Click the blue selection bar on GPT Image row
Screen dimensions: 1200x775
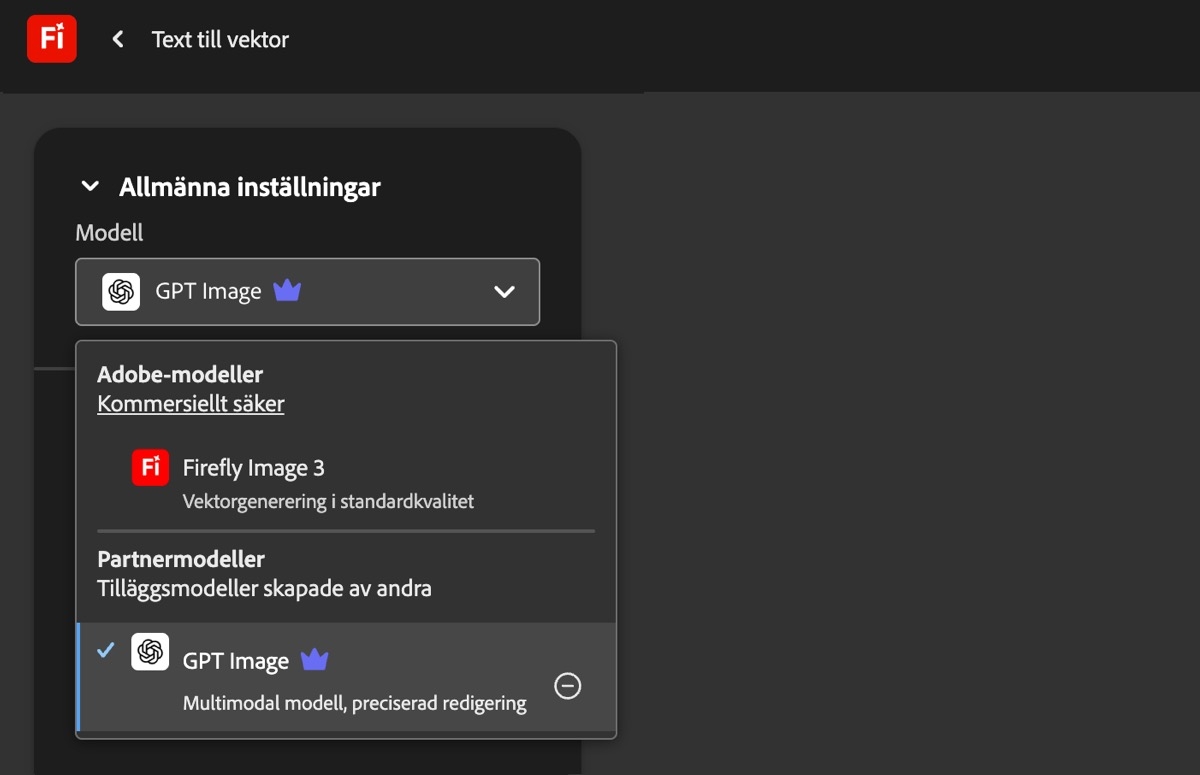coord(79,678)
